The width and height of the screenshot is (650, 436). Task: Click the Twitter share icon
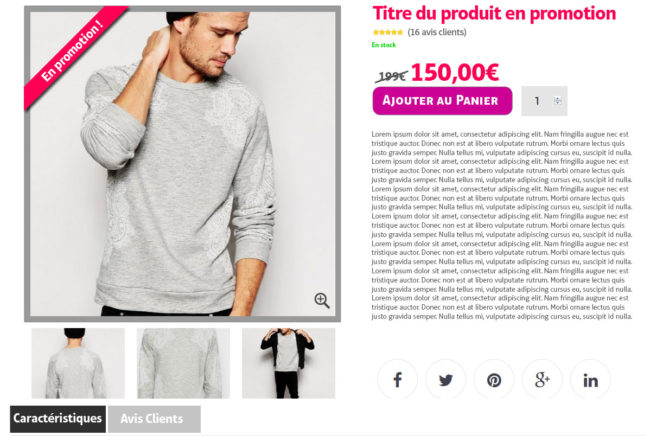pos(446,379)
